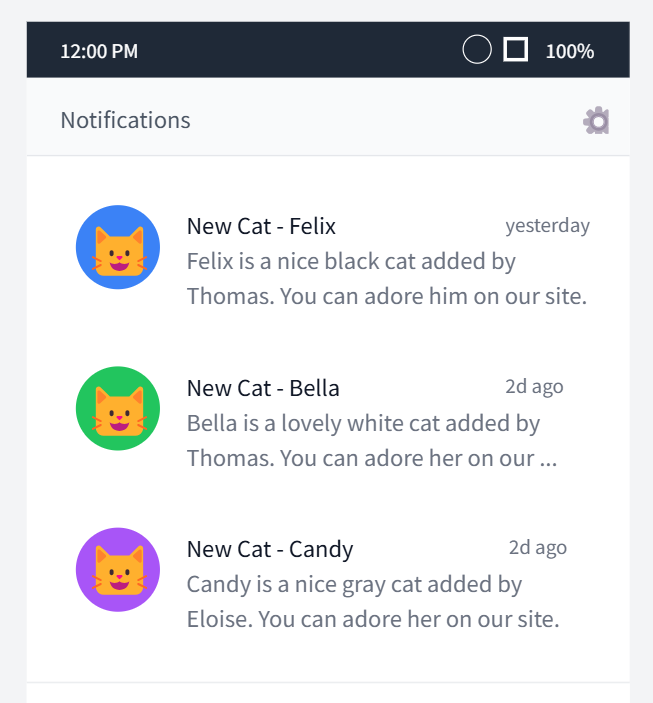Screen dimensions: 653x703
Task: Select Candy gray cat description text
Action: tap(354, 584)
